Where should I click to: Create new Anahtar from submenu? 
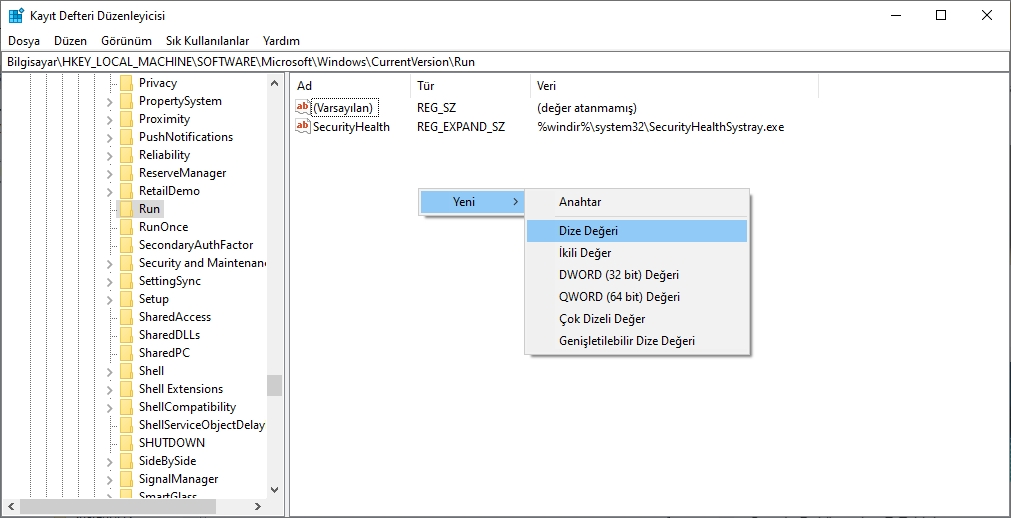[x=637, y=202]
